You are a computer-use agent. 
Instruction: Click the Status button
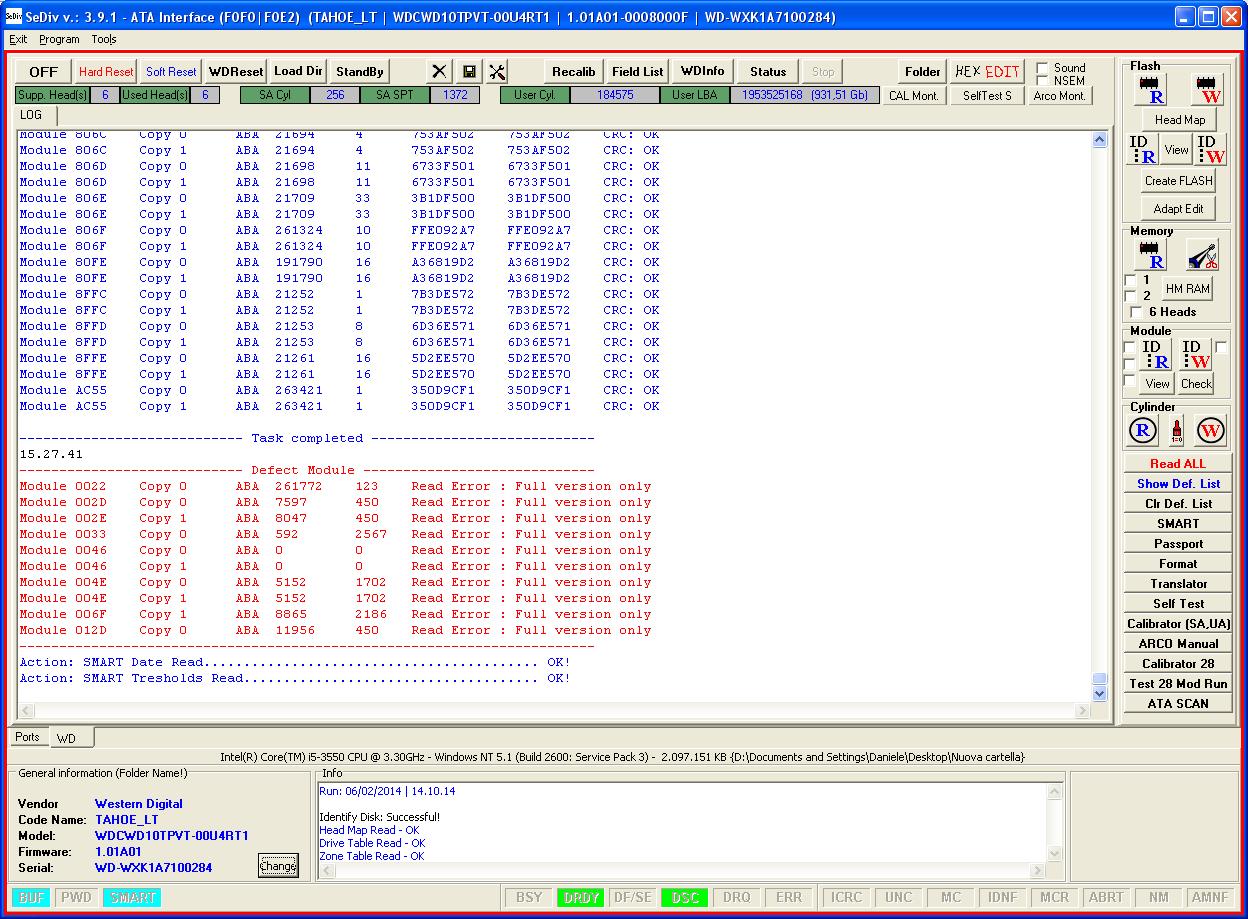768,72
